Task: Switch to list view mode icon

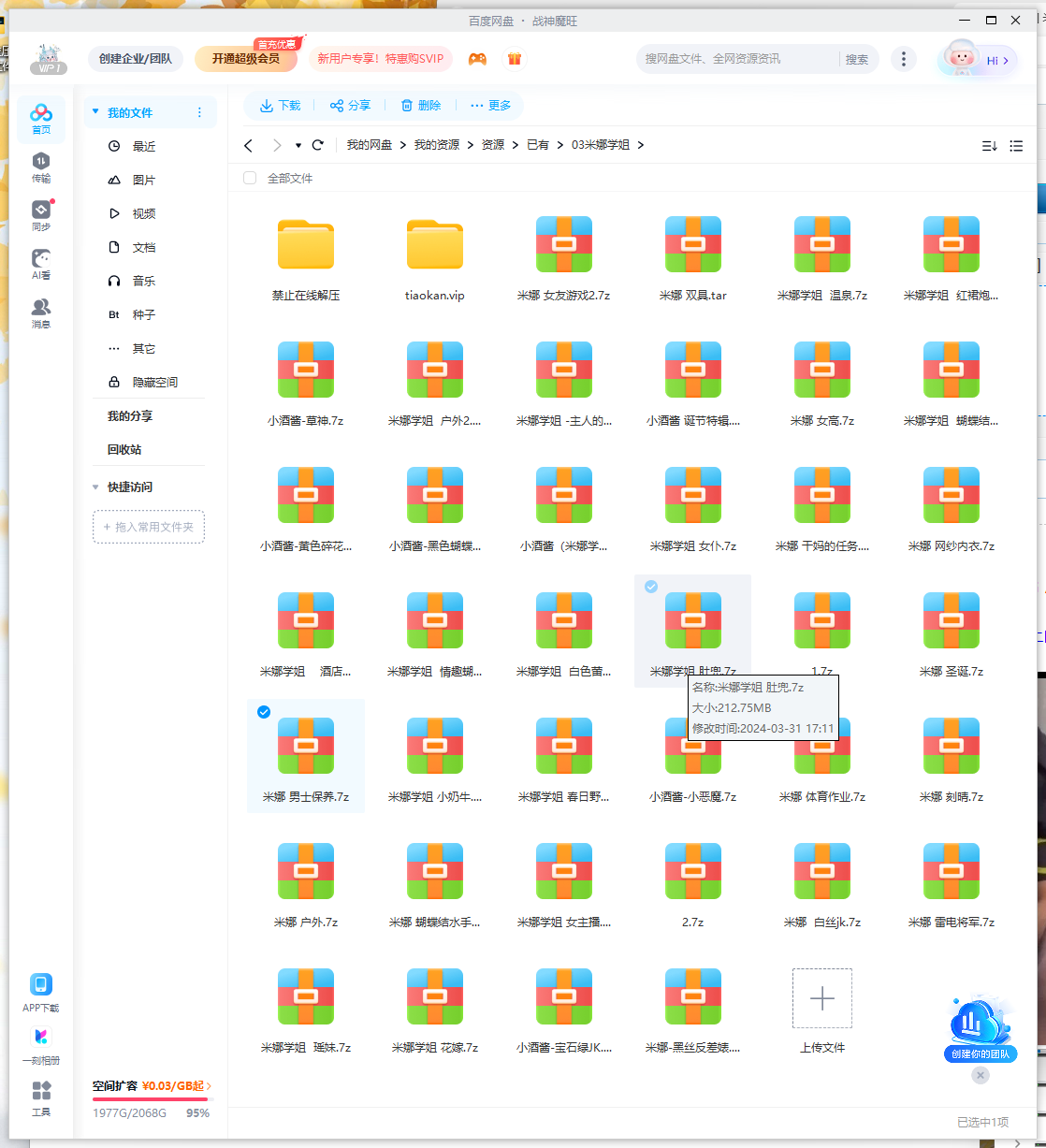Action: click(x=1016, y=146)
